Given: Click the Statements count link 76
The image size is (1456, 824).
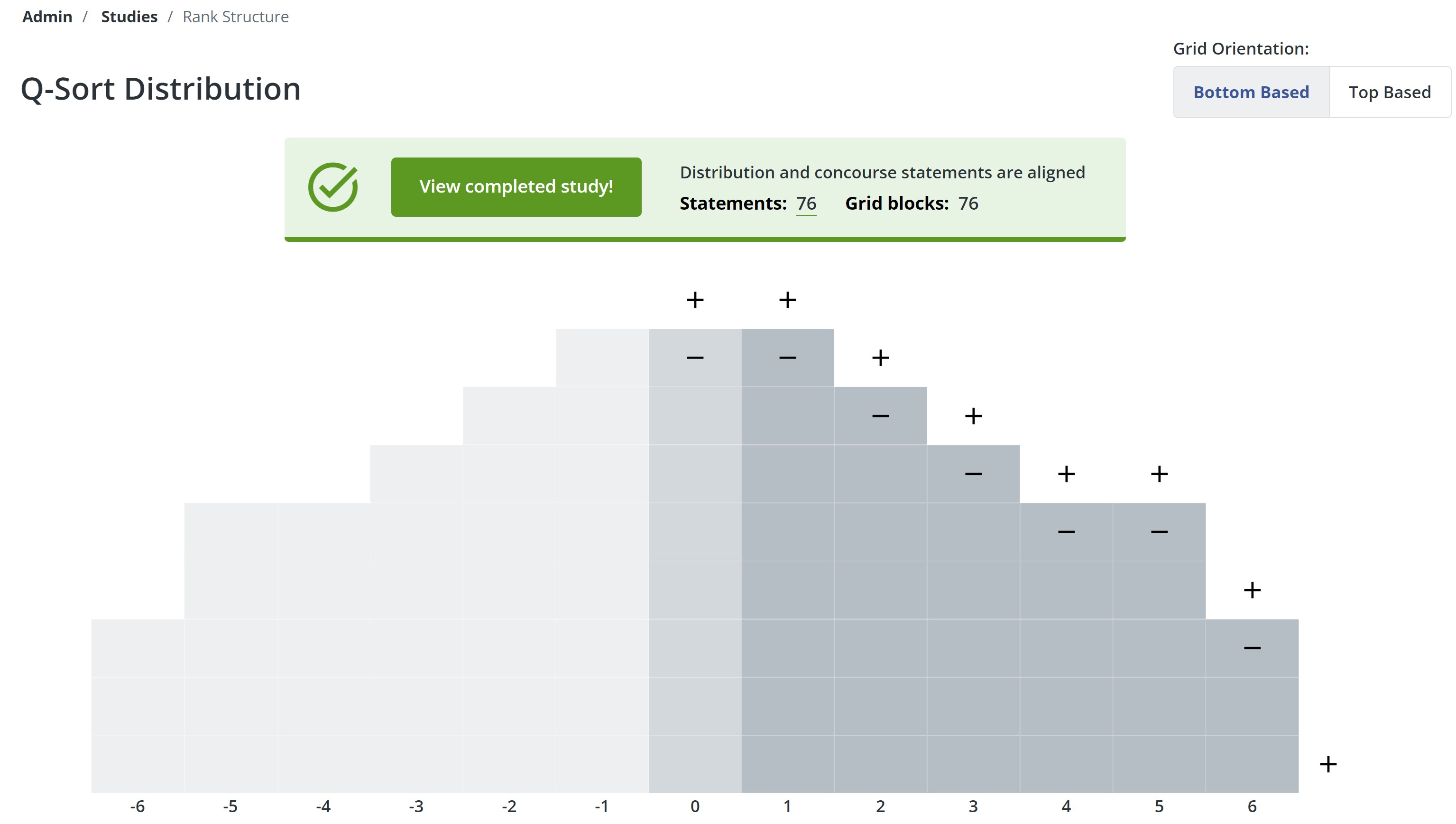Looking at the screenshot, I should [x=805, y=202].
